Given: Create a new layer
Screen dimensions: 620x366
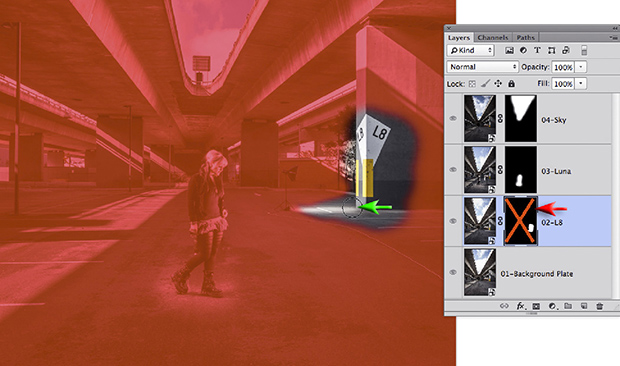Looking at the screenshot, I should pos(584,306).
